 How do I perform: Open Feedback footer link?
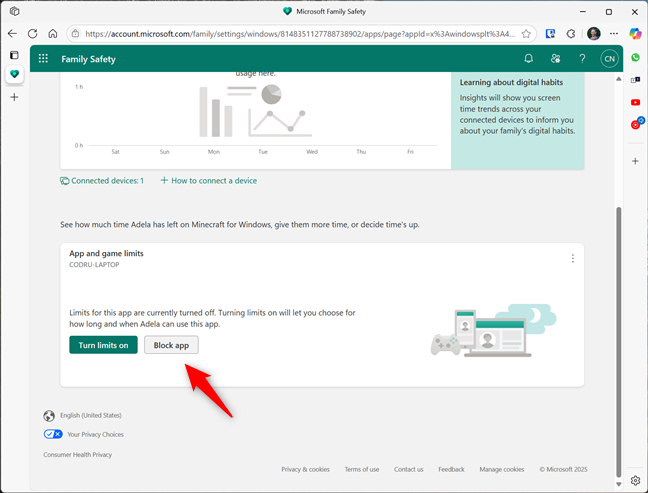tap(451, 469)
